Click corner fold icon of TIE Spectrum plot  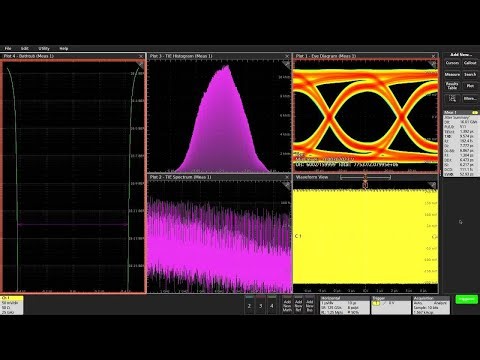pyautogui.click(x=286, y=185)
